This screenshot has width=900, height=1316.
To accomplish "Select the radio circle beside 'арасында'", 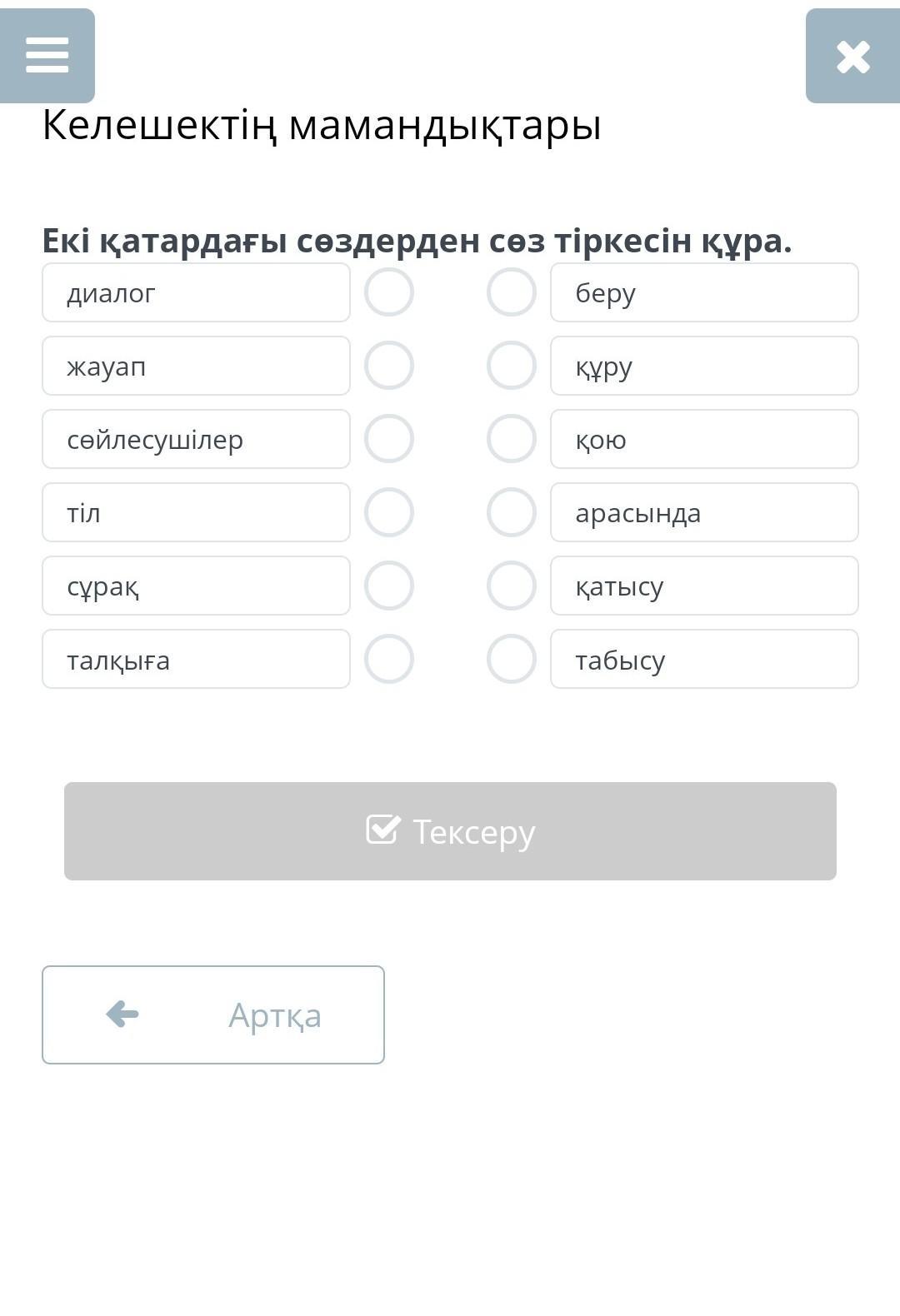I will (512, 512).
